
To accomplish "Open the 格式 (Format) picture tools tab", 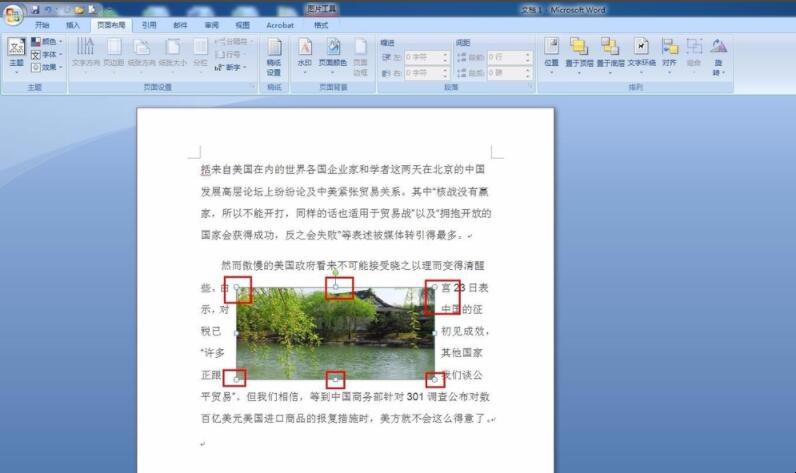I will [x=320, y=24].
